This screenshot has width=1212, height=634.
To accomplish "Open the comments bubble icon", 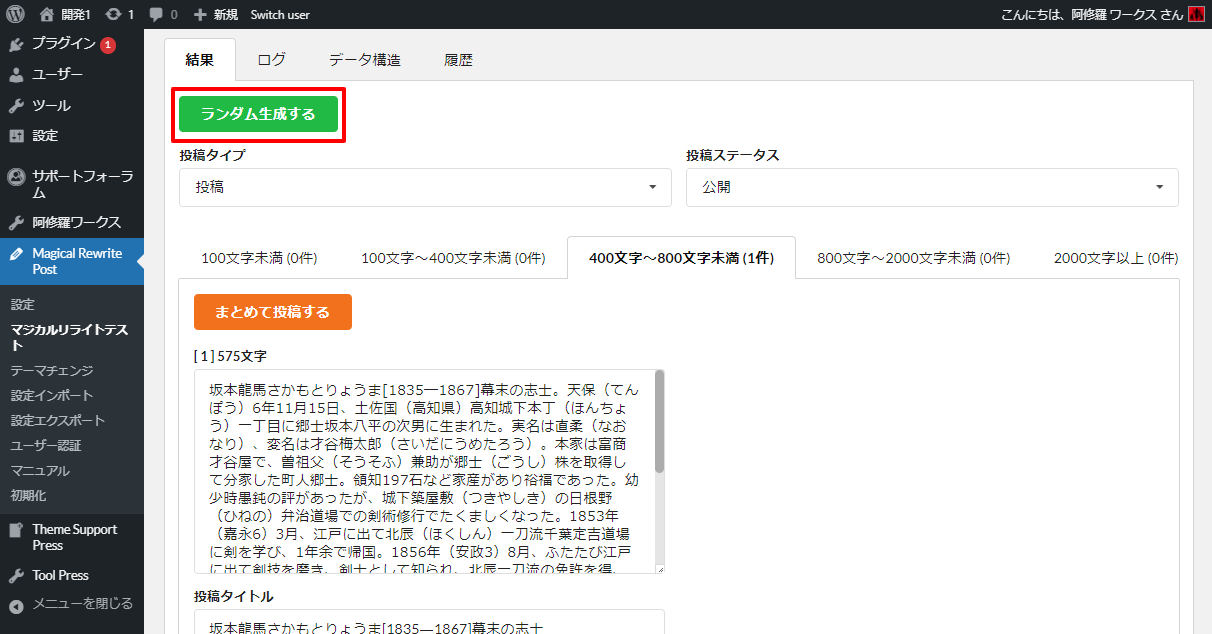I will tap(156, 15).
